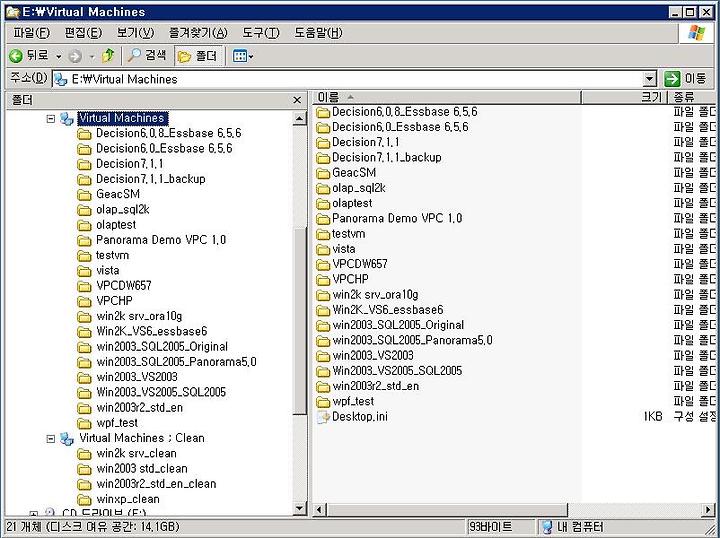
Task: Select Panorama Demo VPC 1.0 in tree
Action: 161,240
